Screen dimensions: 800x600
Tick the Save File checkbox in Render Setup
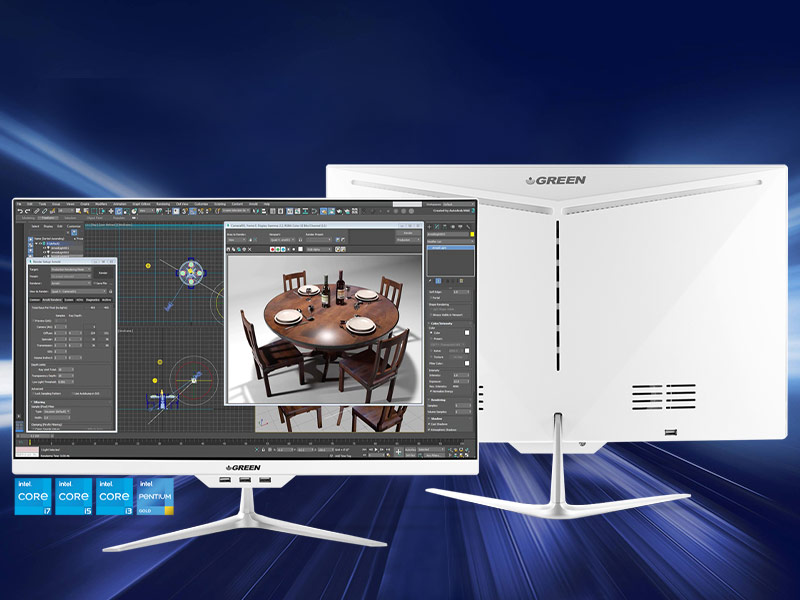pyautogui.click(x=94, y=283)
